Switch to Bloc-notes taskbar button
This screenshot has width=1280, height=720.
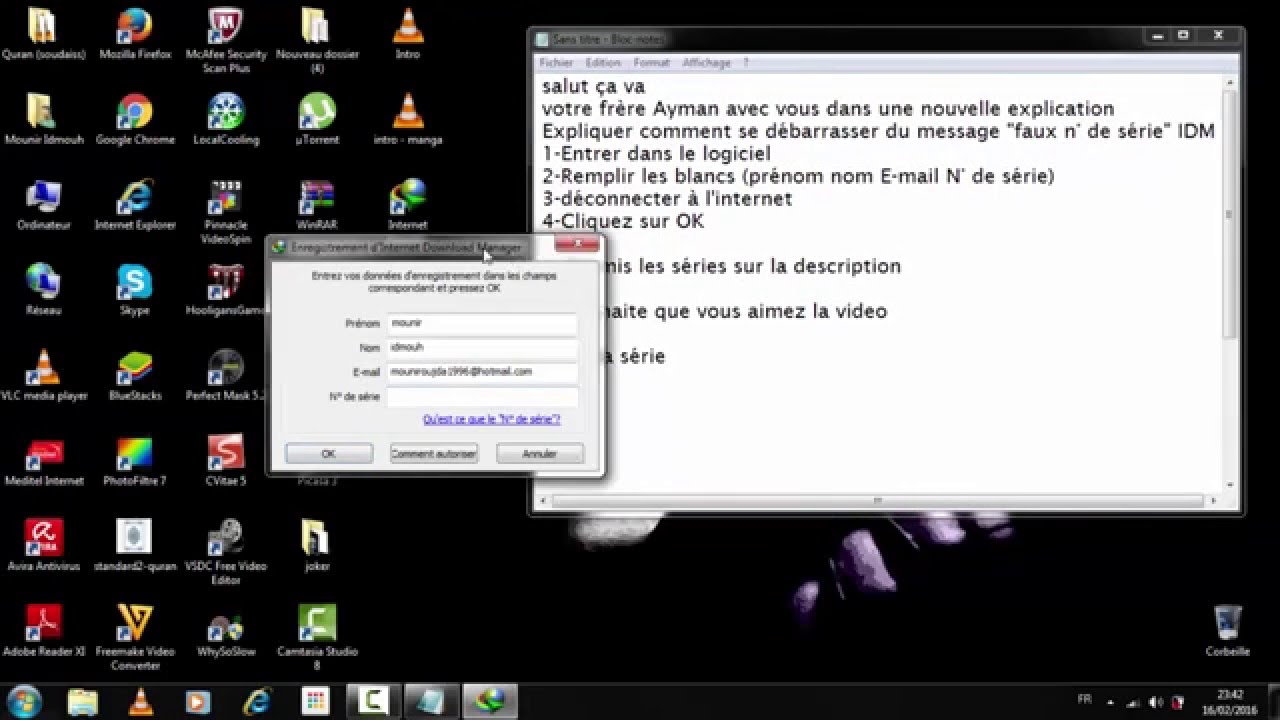(432, 700)
